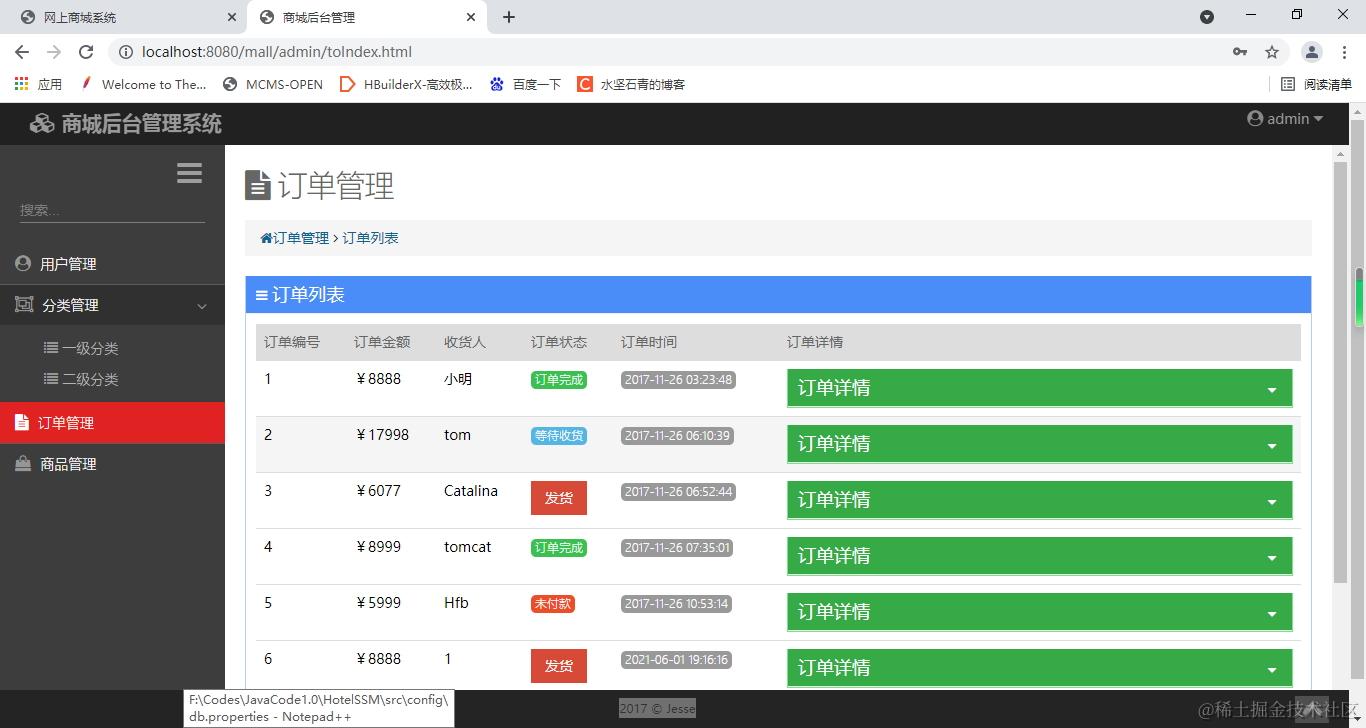The image size is (1366, 728).
Task: Open 商品管理 via its briefcase icon
Action: (x=23, y=463)
